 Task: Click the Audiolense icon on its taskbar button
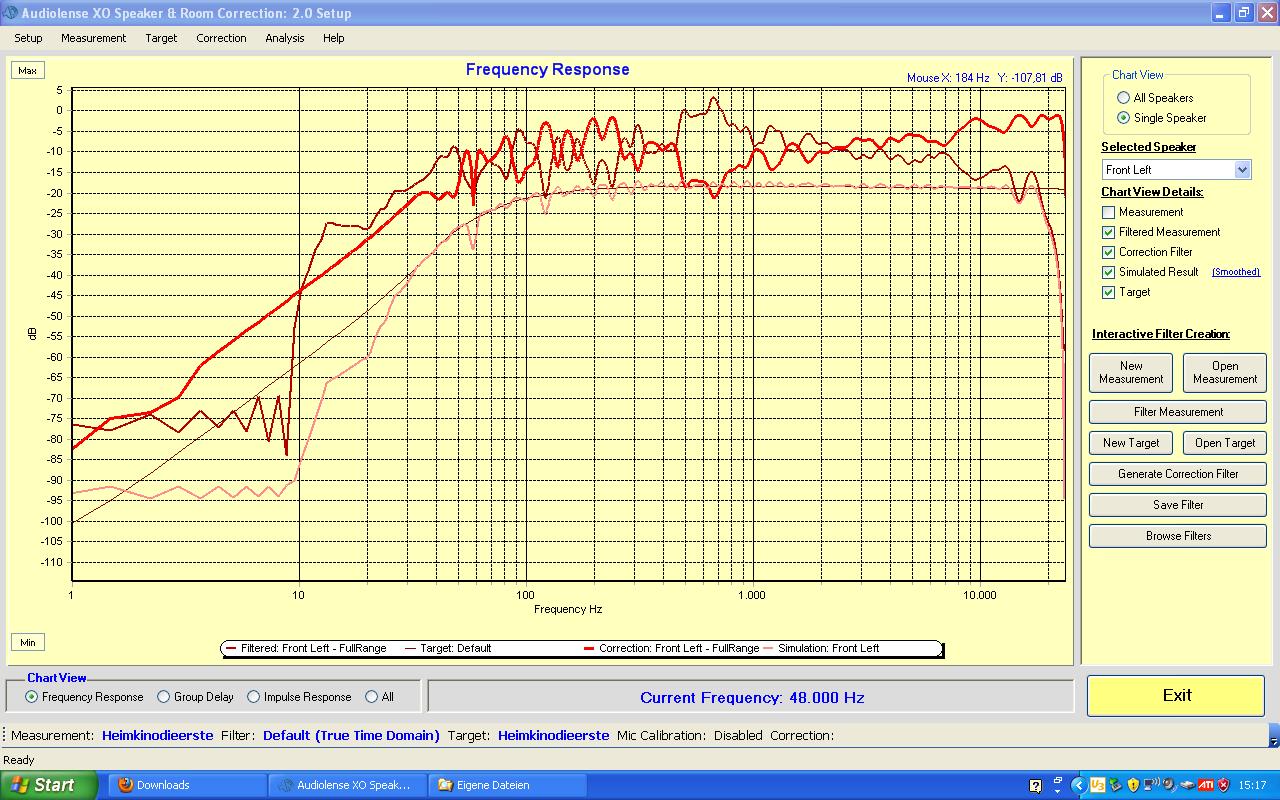[x=285, y=785]
